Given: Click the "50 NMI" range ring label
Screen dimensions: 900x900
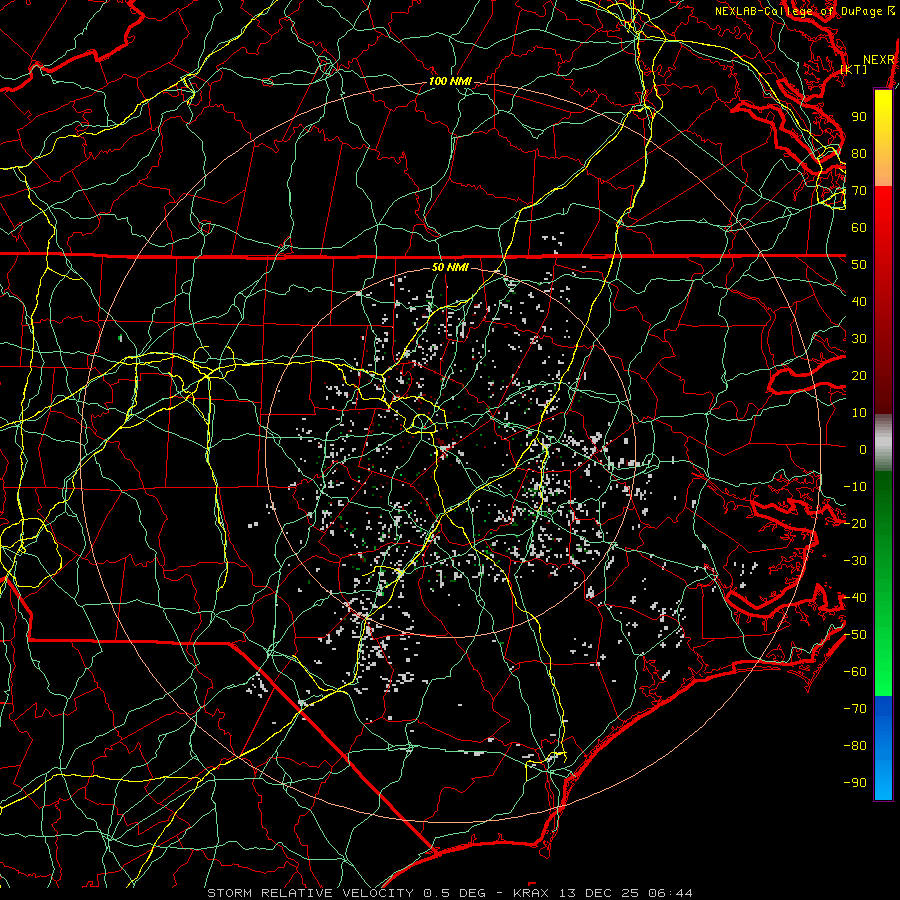Looking at the screenshot, I should pos(450,267).
